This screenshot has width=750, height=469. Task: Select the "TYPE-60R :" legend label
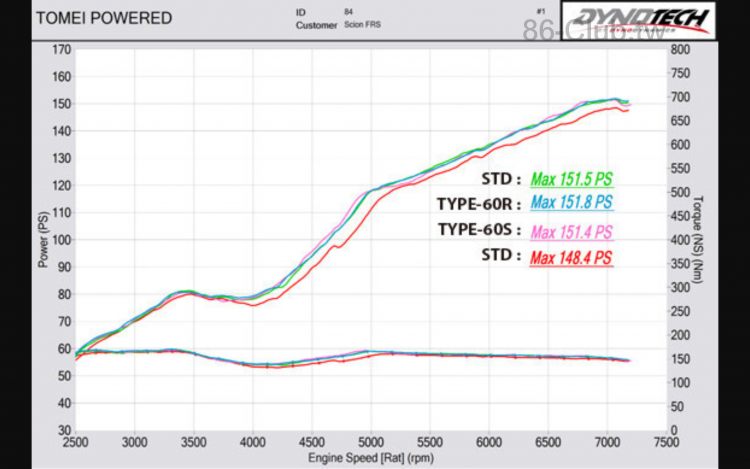click(x=479, y=204)
